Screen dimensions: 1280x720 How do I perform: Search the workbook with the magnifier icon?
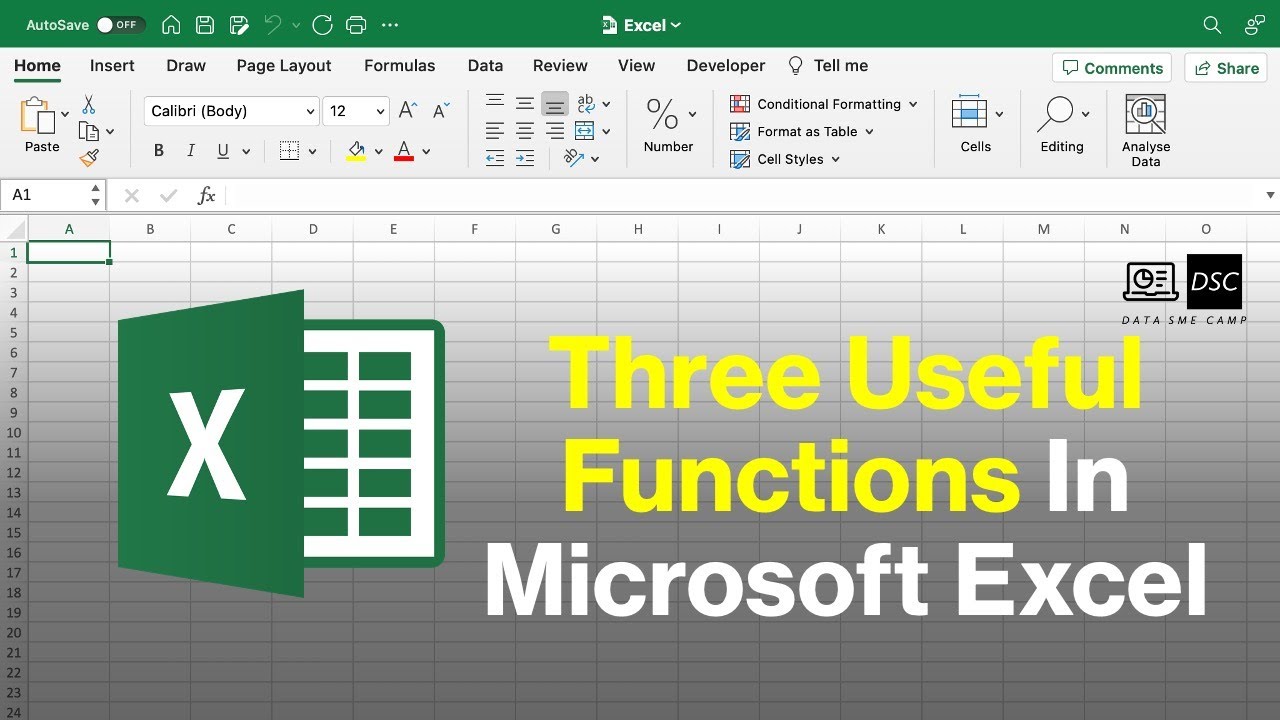coord(1212,25)
